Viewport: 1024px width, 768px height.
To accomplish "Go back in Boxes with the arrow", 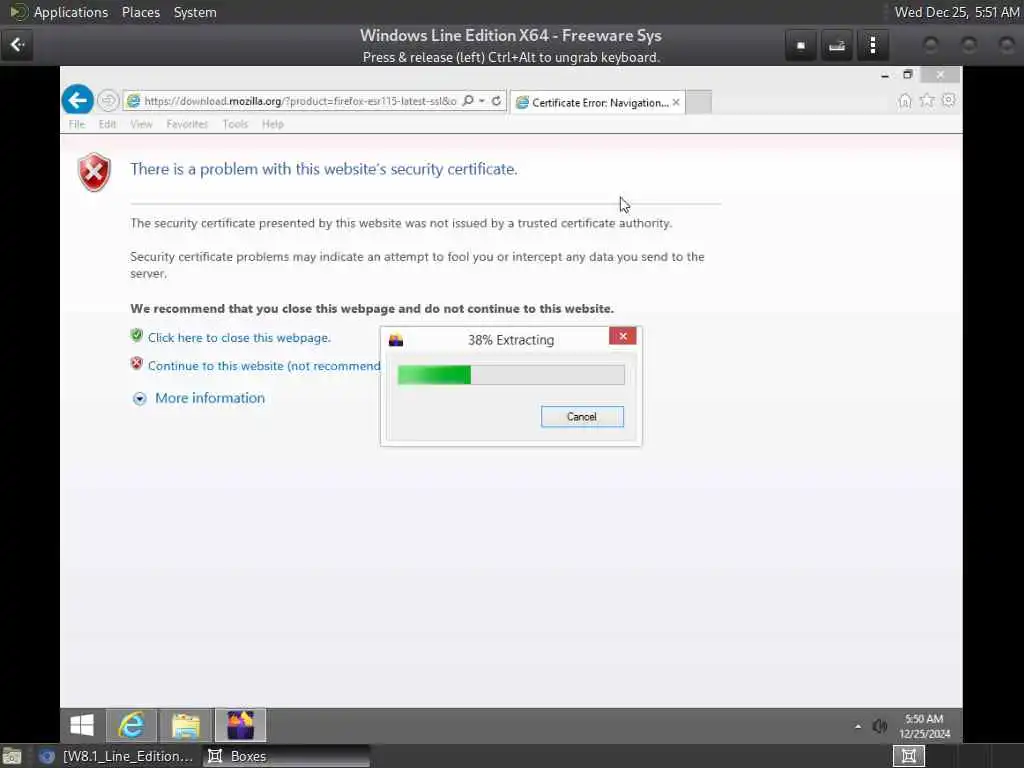I will [x=18, y=45].
